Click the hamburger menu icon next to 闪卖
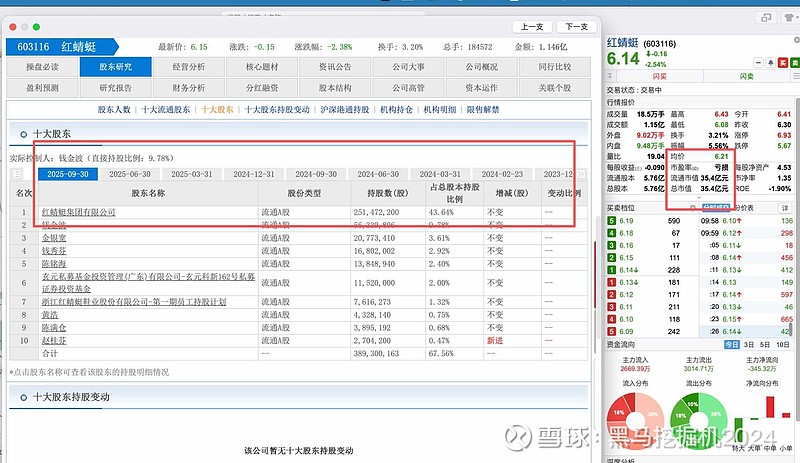Screen dimensions: 800x463 pos(796,76)
